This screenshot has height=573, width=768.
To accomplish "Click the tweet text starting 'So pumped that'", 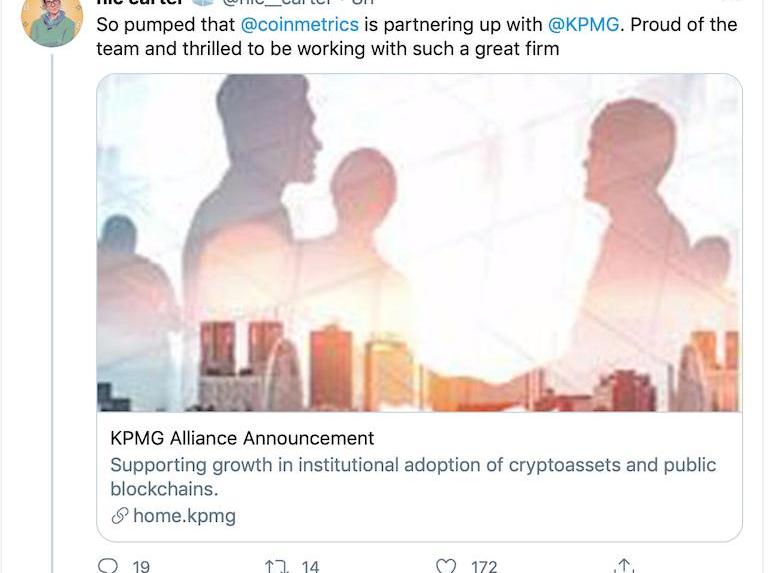I will point(416,37).
